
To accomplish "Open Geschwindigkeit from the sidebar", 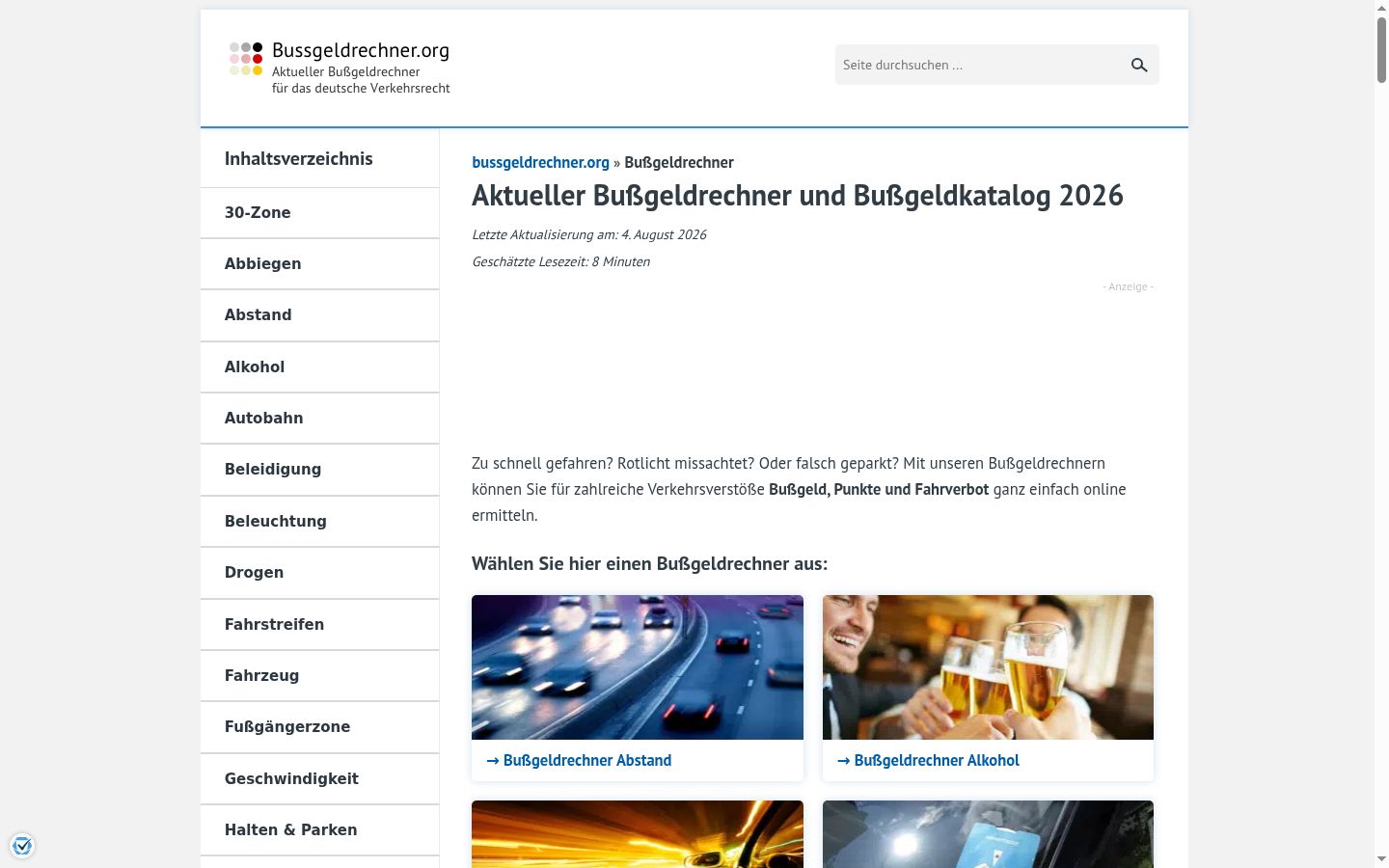I will point(319,779).
